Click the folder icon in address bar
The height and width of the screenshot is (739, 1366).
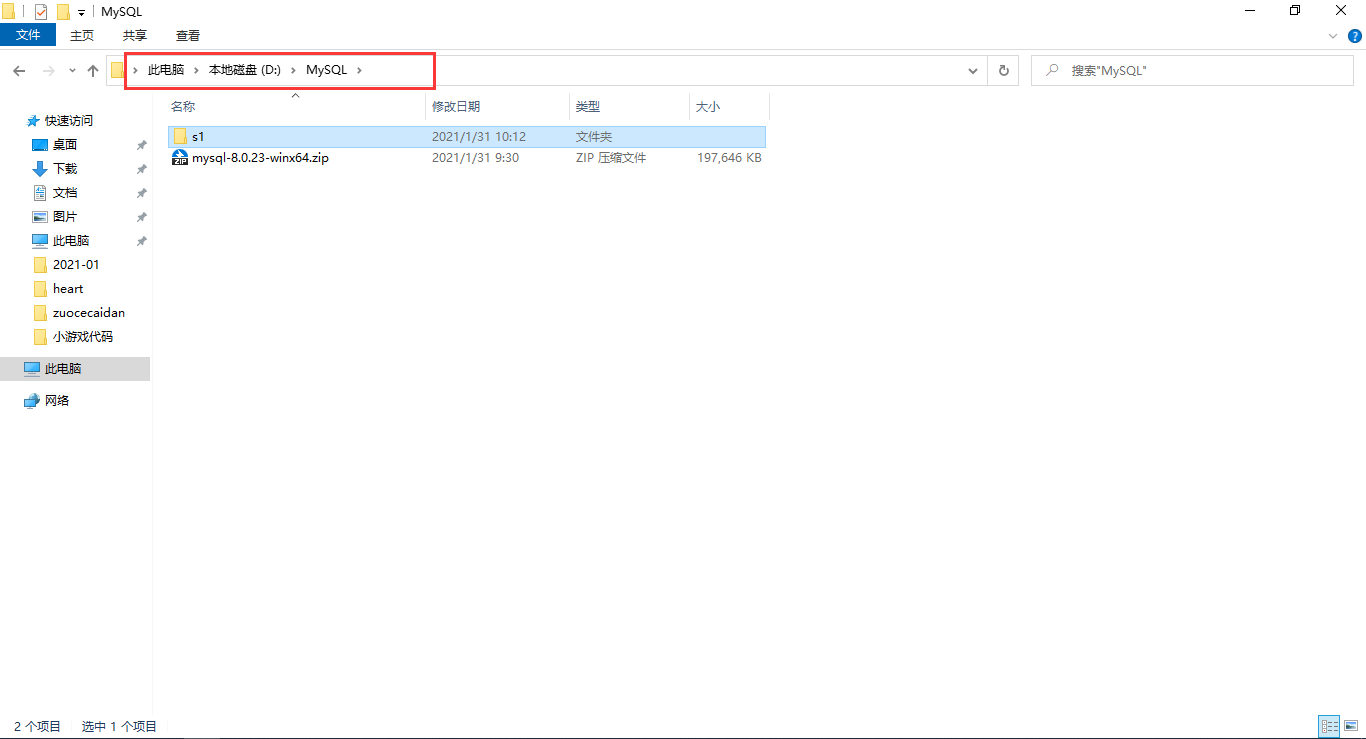click(118, 70)
